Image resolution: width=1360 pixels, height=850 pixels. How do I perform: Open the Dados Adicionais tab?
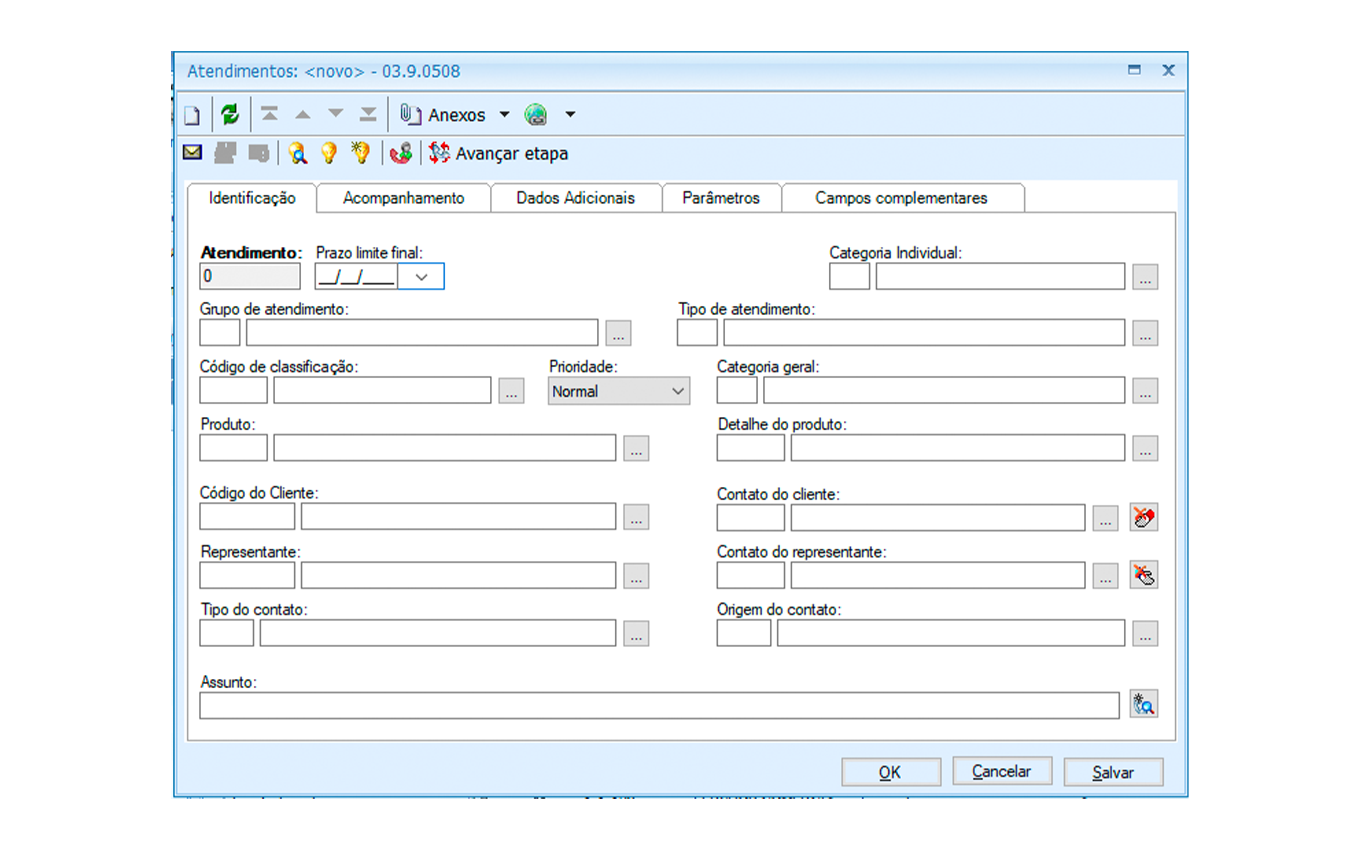[x=575, y=198]
